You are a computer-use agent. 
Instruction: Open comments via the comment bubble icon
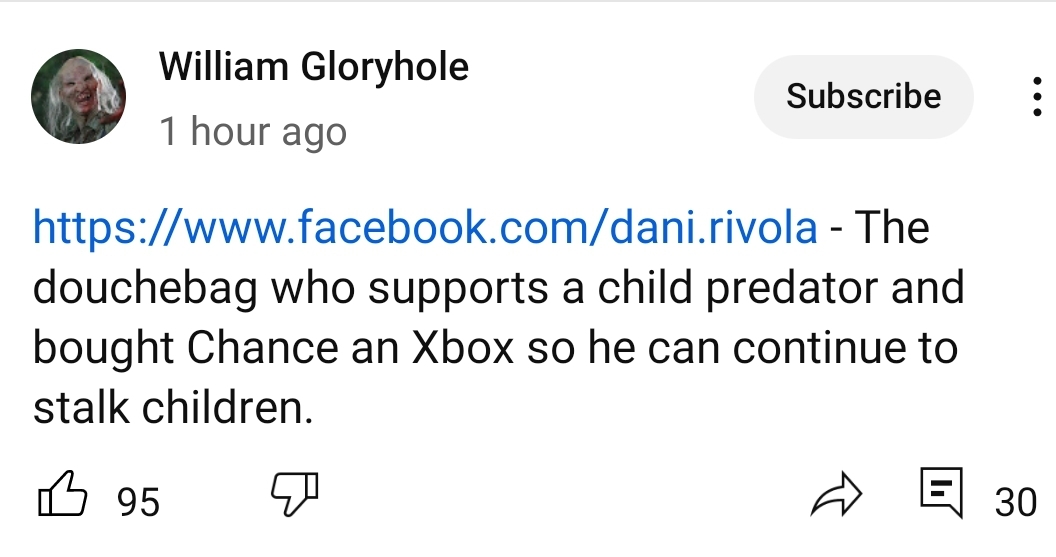pos(940,492)
